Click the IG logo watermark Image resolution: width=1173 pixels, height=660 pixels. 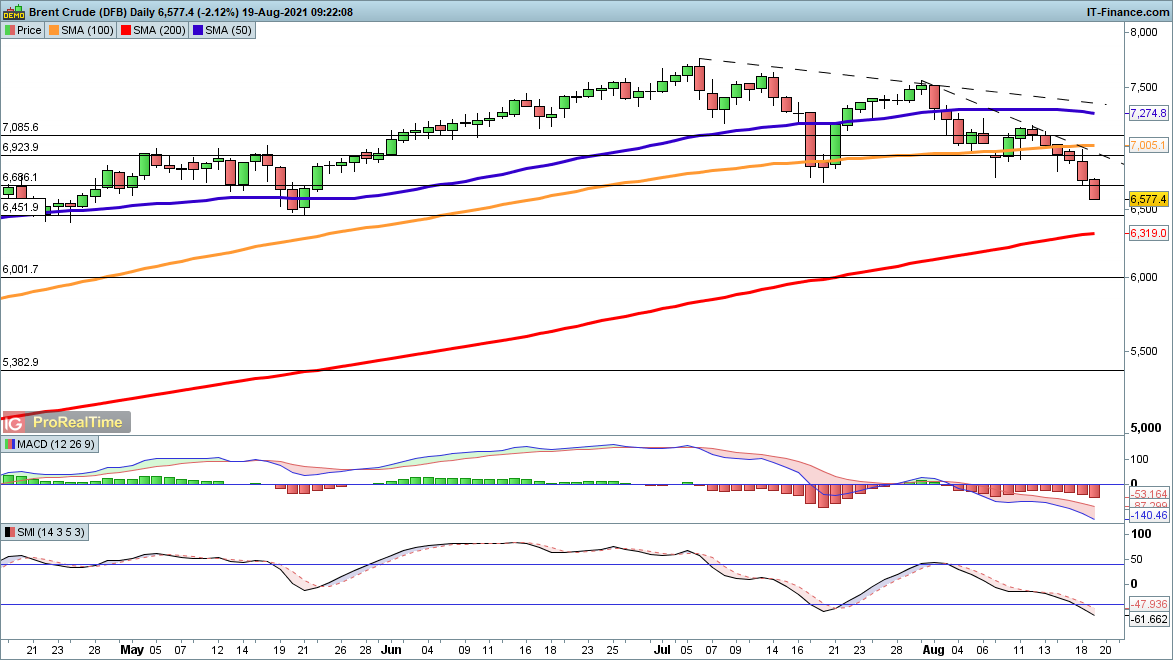(16, 423)
